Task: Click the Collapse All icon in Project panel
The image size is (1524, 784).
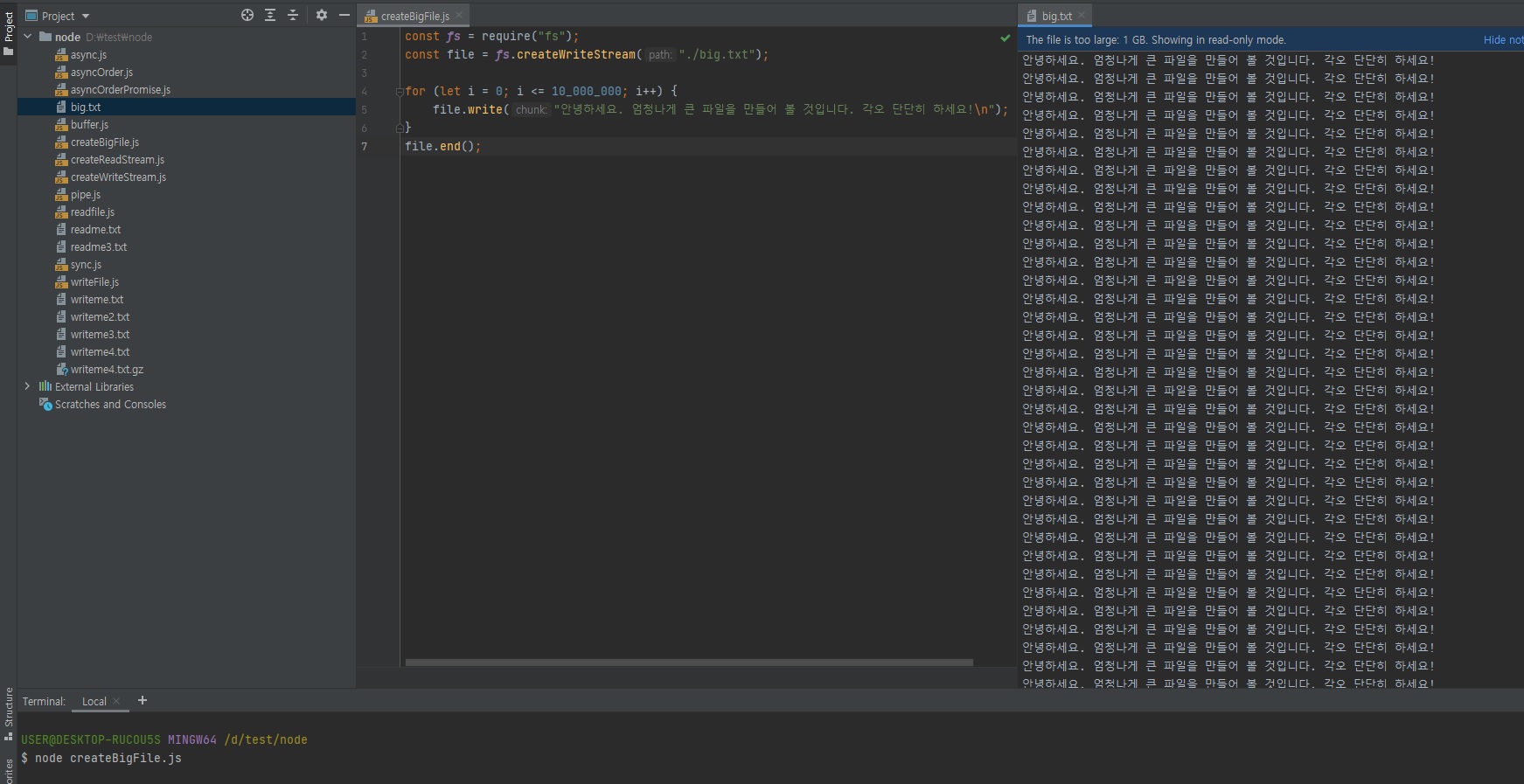Action: pyautogui.click(x=293, y=15)
